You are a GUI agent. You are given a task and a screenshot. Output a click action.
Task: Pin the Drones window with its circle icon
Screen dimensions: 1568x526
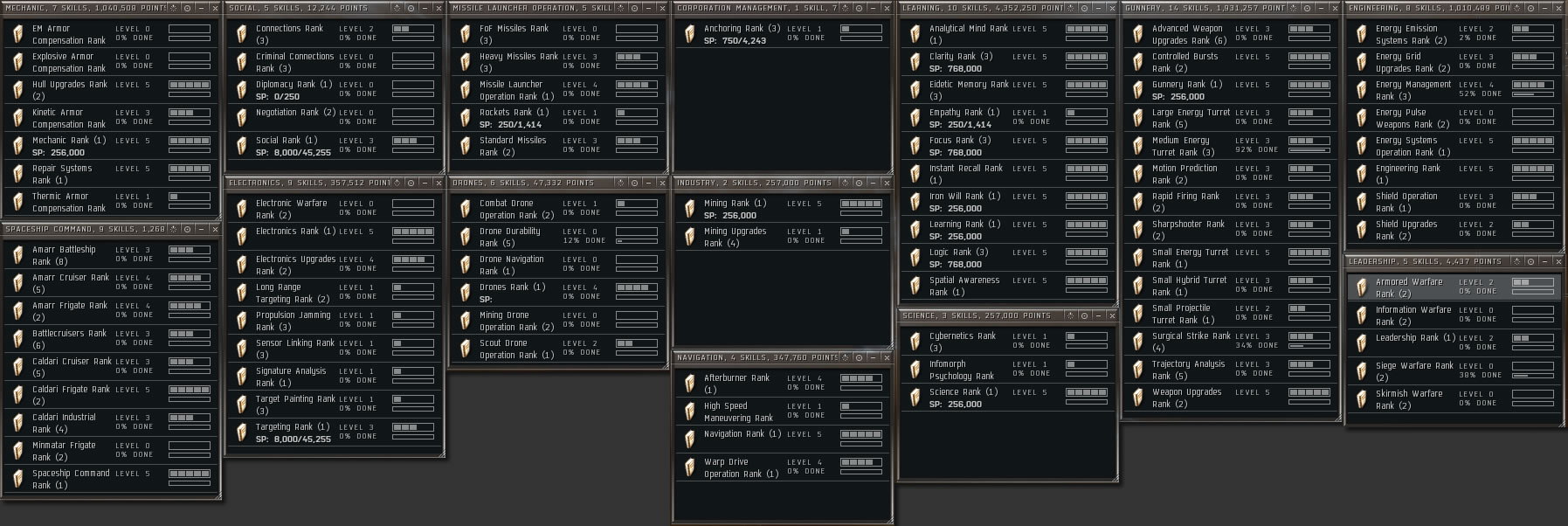(635, 183)
